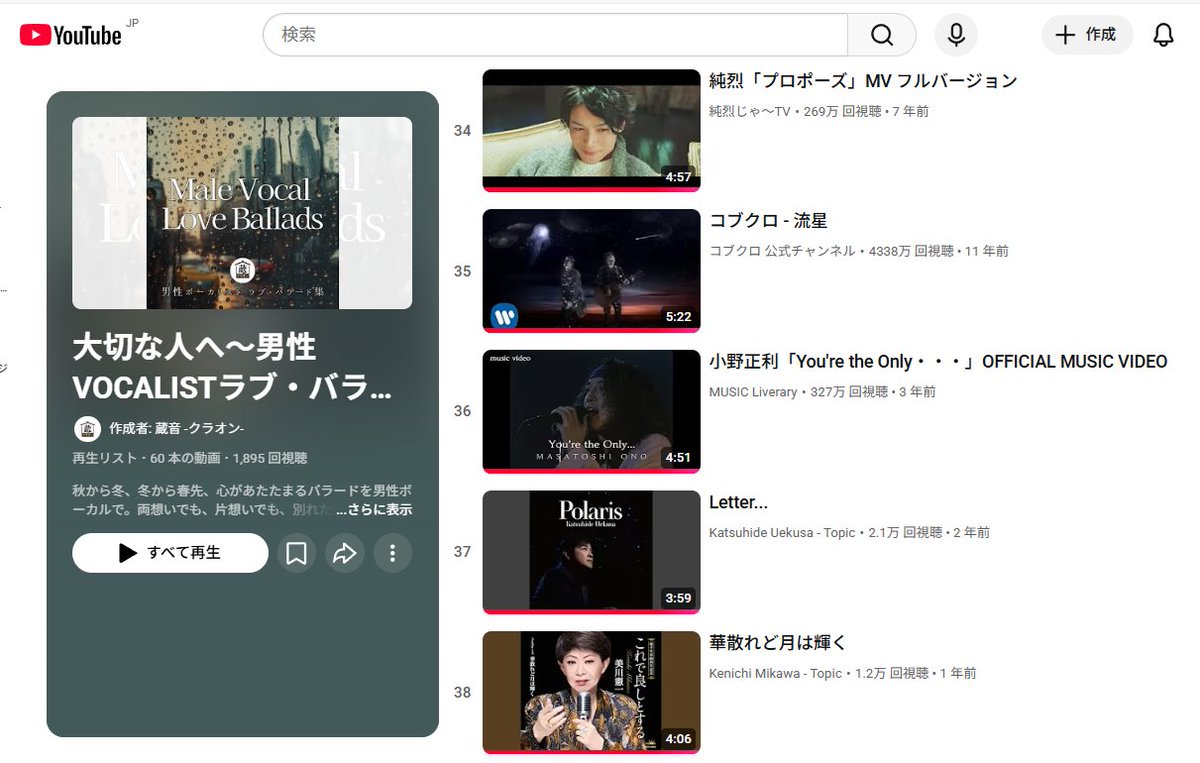Open the notifications bell

click(1163, 35)
